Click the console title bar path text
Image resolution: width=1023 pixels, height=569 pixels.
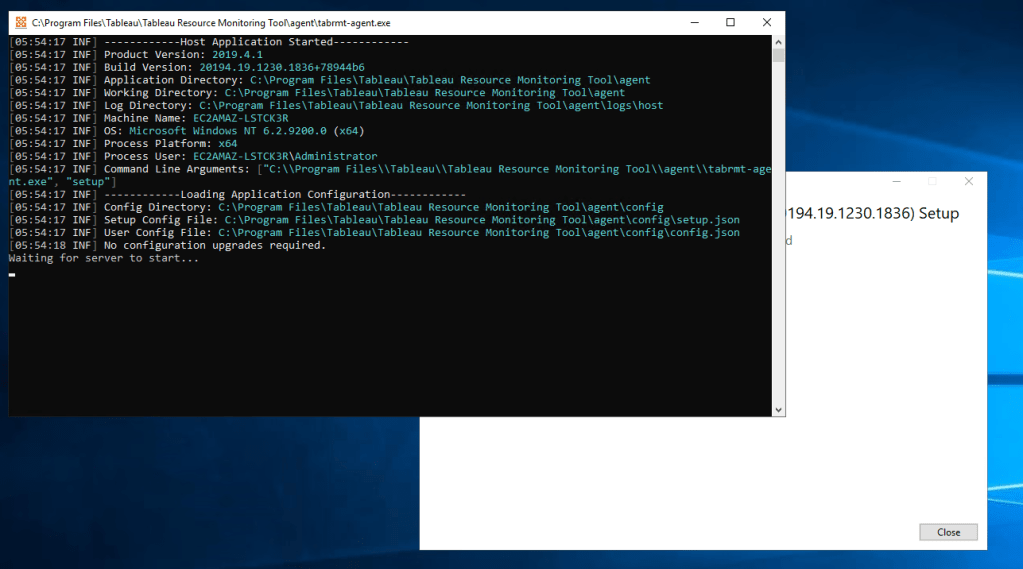tap(210, 22)
